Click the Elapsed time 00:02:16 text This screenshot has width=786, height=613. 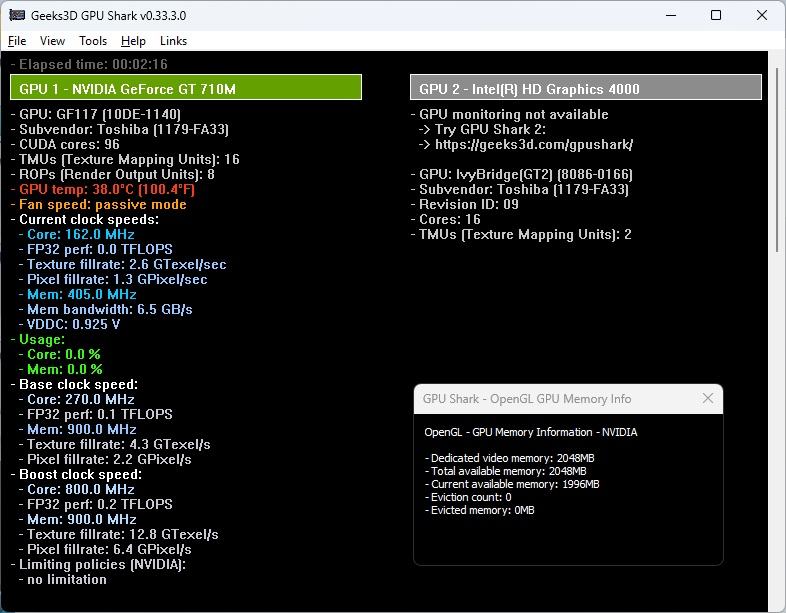pyautogui.click(x=89, y=64)
